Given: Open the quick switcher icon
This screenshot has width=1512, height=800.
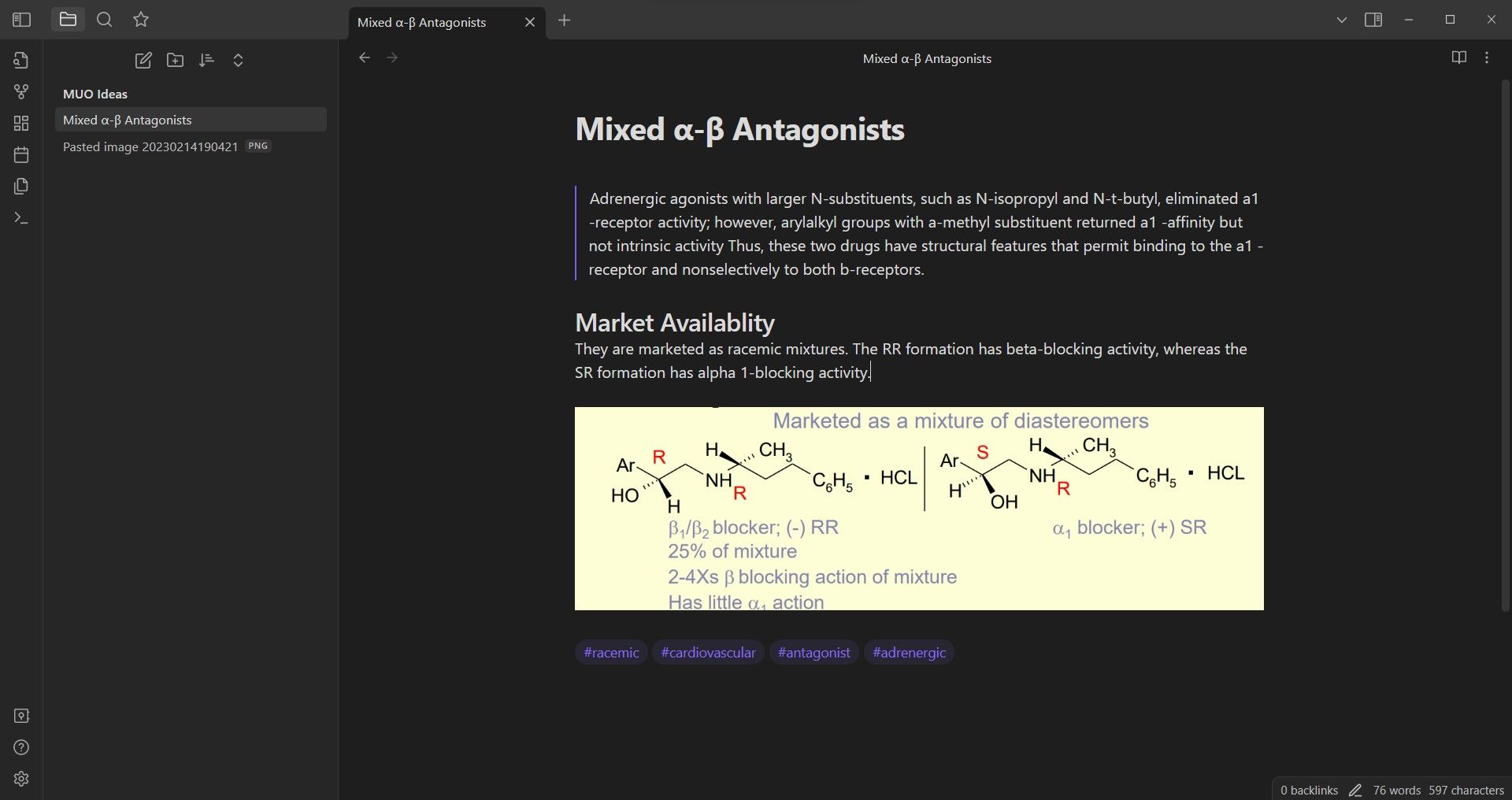Looking at the screenshot, I should [x=21, y=61].
